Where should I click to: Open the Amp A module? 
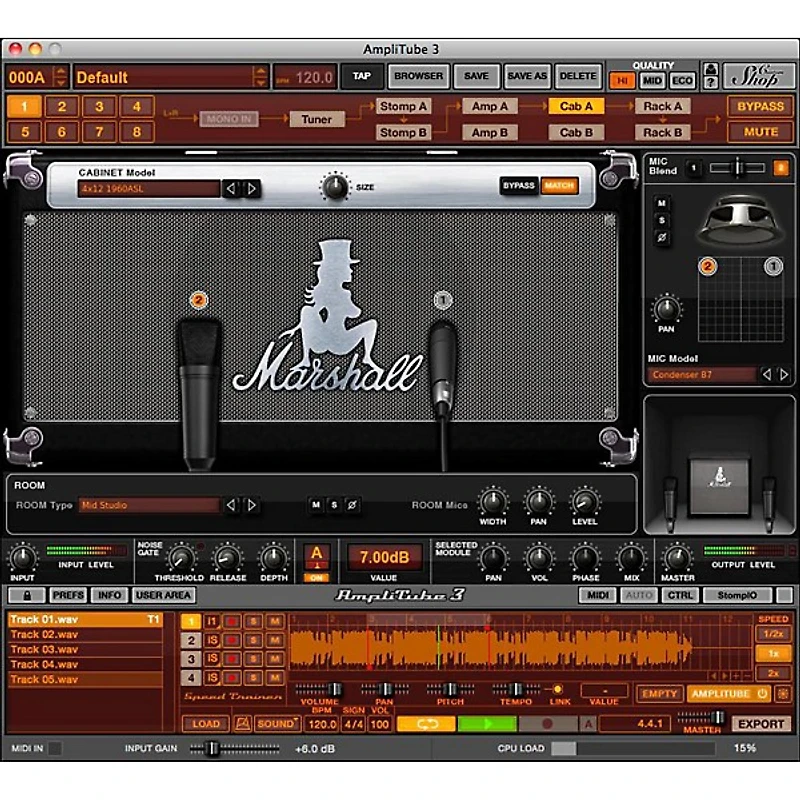pos(490,106)
